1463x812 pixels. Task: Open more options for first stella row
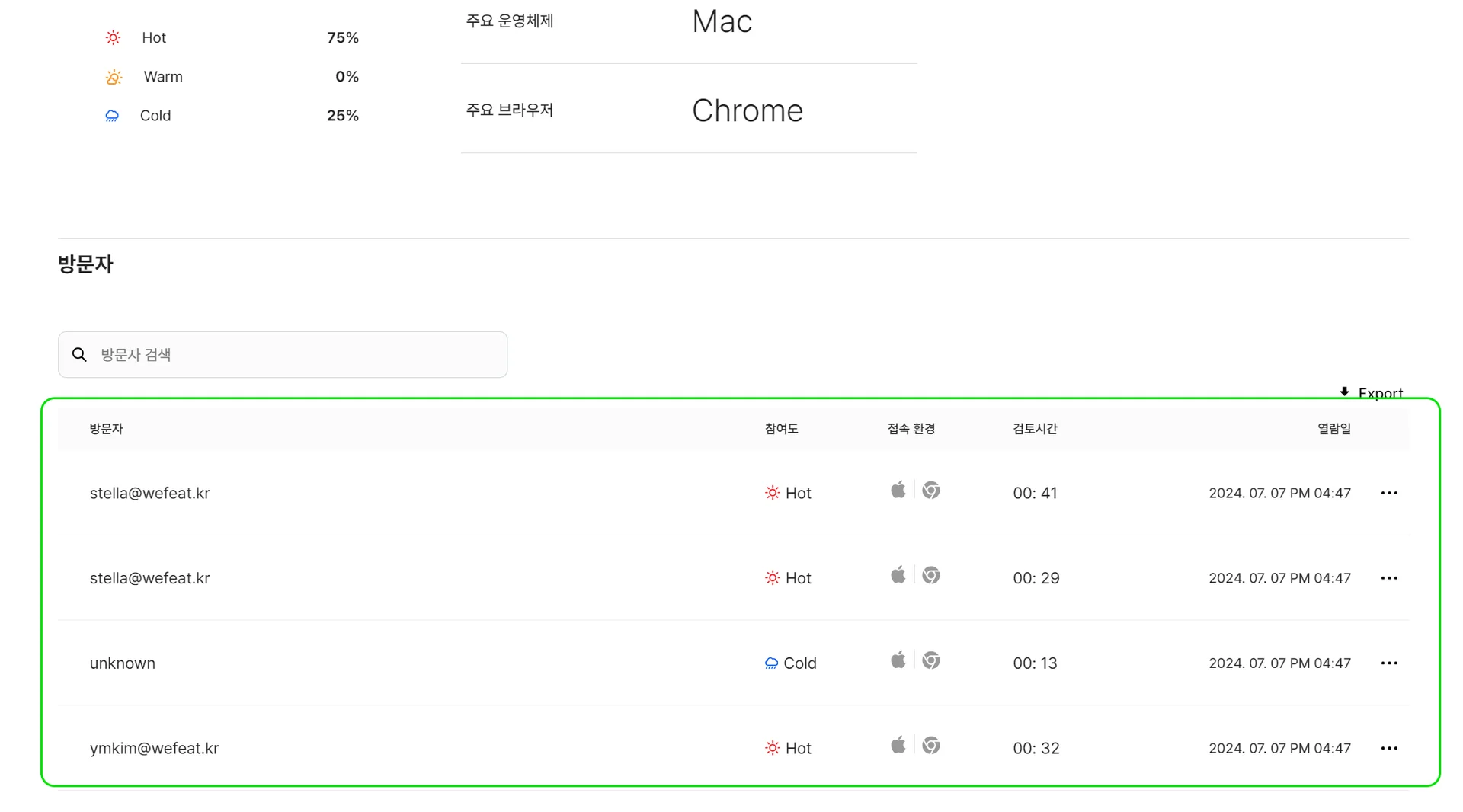[x=1388, y=493]
